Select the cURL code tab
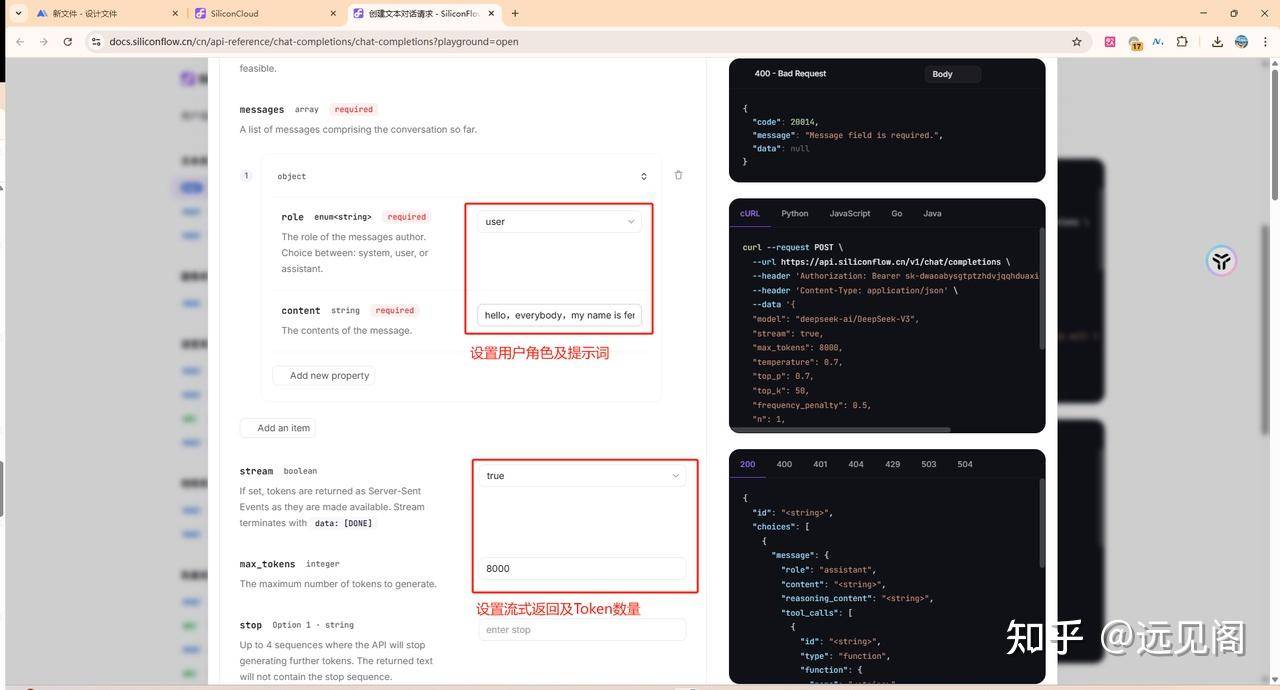Image resolution: width=1280 pixels, height=690 pixels. point(750,213)
